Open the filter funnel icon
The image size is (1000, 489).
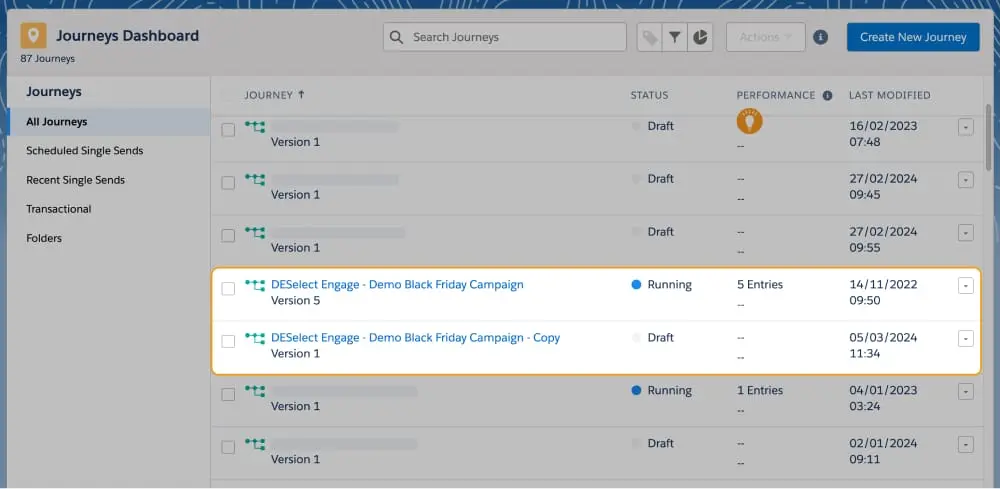(x=675, y=37)
